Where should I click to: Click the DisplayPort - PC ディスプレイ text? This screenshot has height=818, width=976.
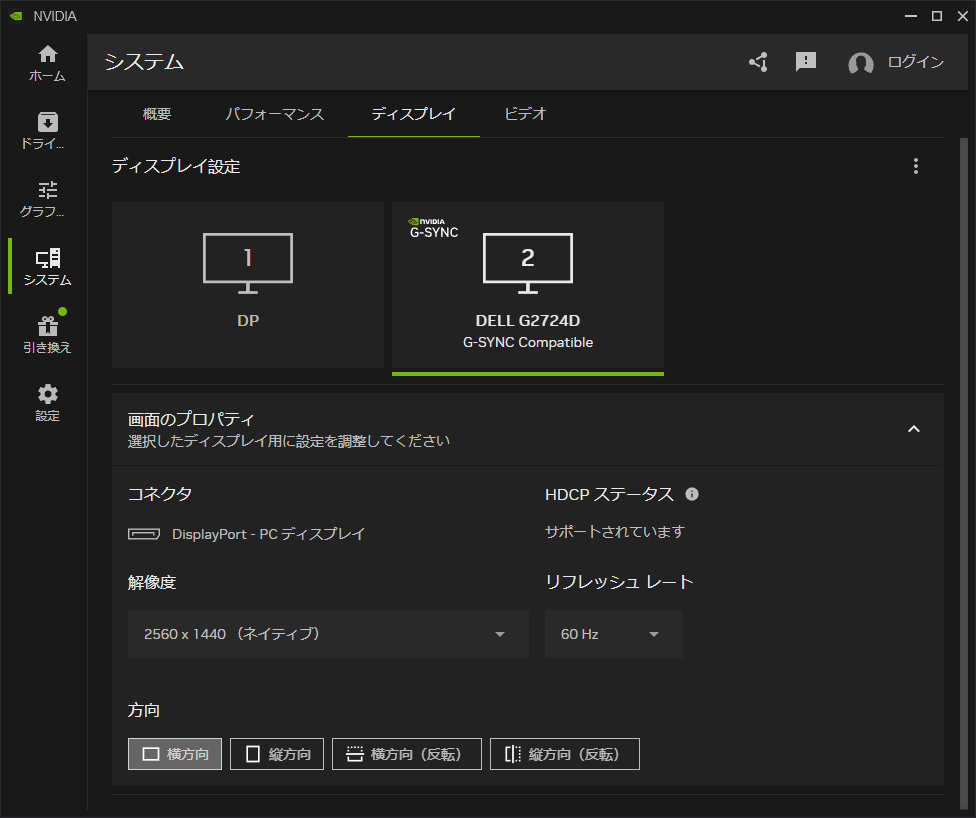(268, 534)
